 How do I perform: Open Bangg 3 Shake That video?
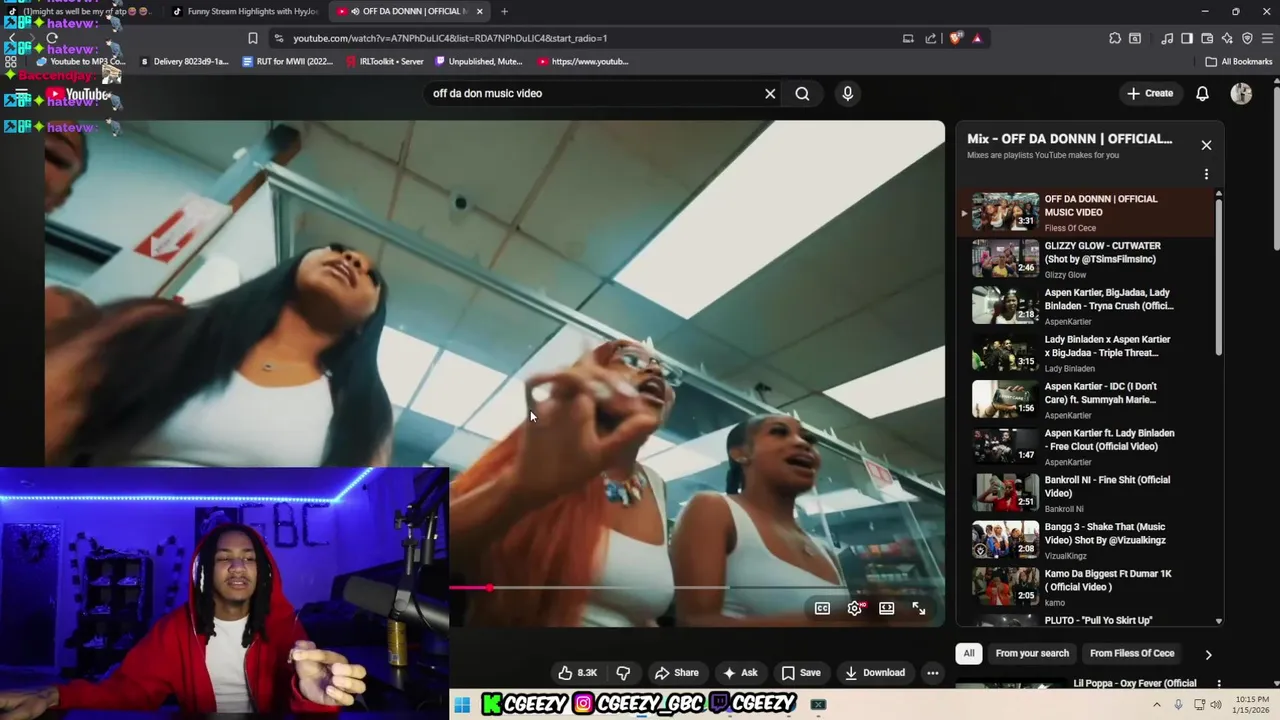click(x=1085, y=540)
